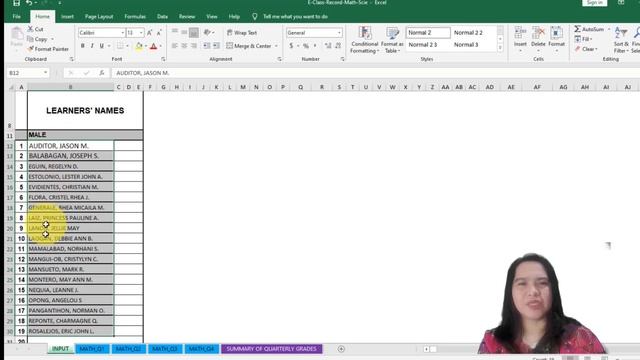Open font size dropdown

coord(141,33)
